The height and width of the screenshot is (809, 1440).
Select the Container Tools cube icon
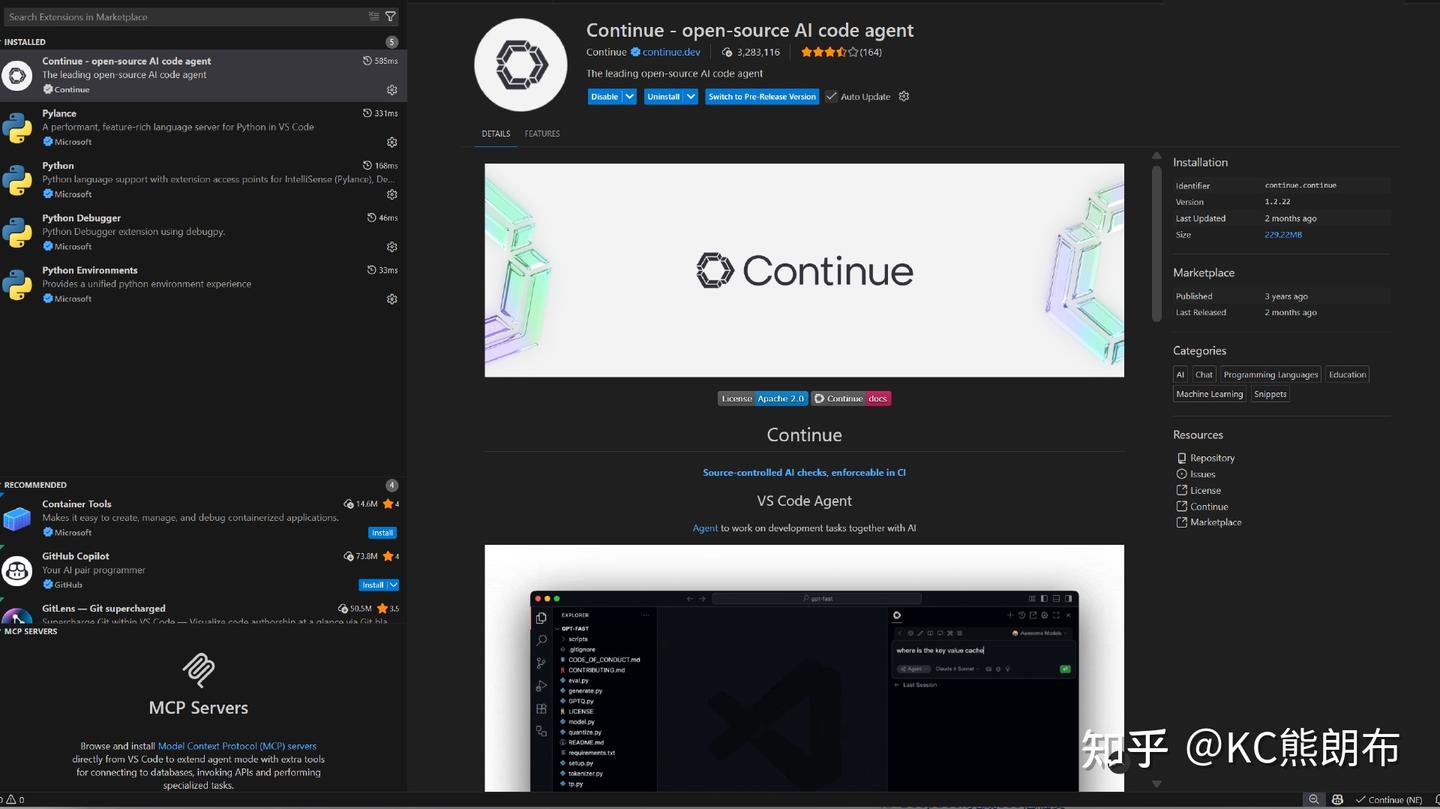point(17,519)
